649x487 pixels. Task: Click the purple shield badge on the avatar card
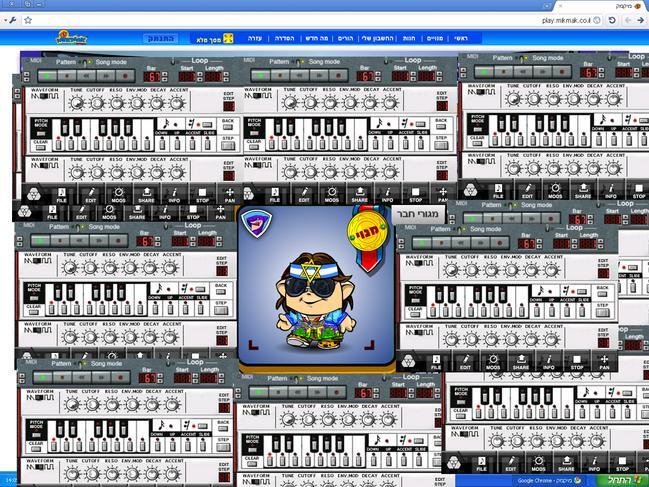pyautogui.click(x=257, y=223)
